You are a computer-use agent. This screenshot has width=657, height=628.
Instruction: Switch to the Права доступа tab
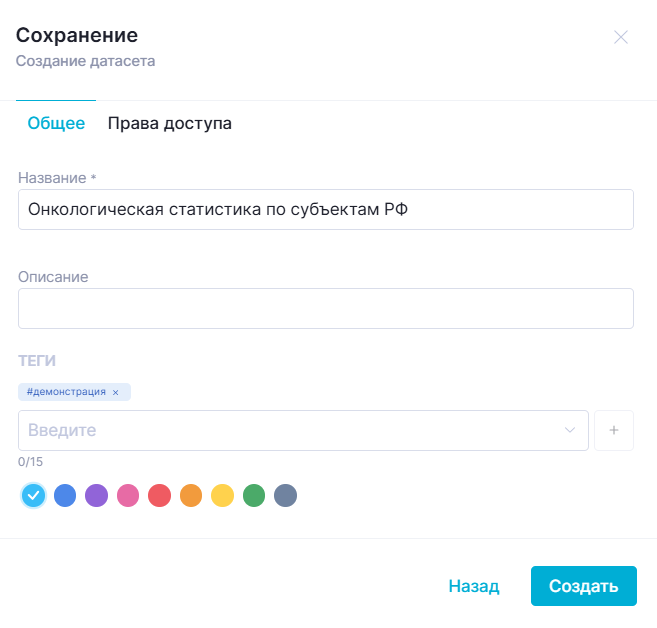point(169,124)
